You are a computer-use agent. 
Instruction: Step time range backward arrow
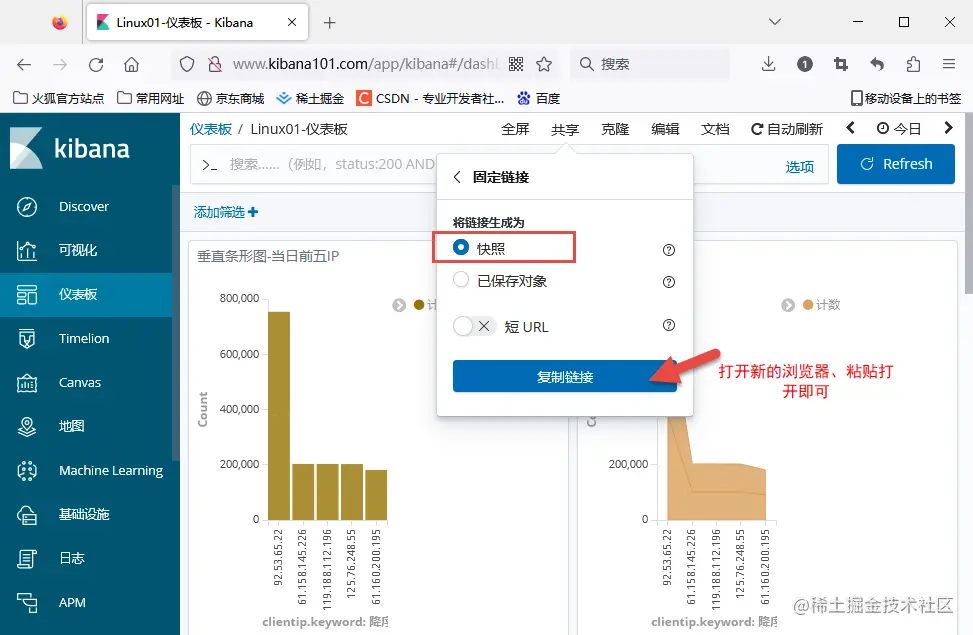click(850, 128)
